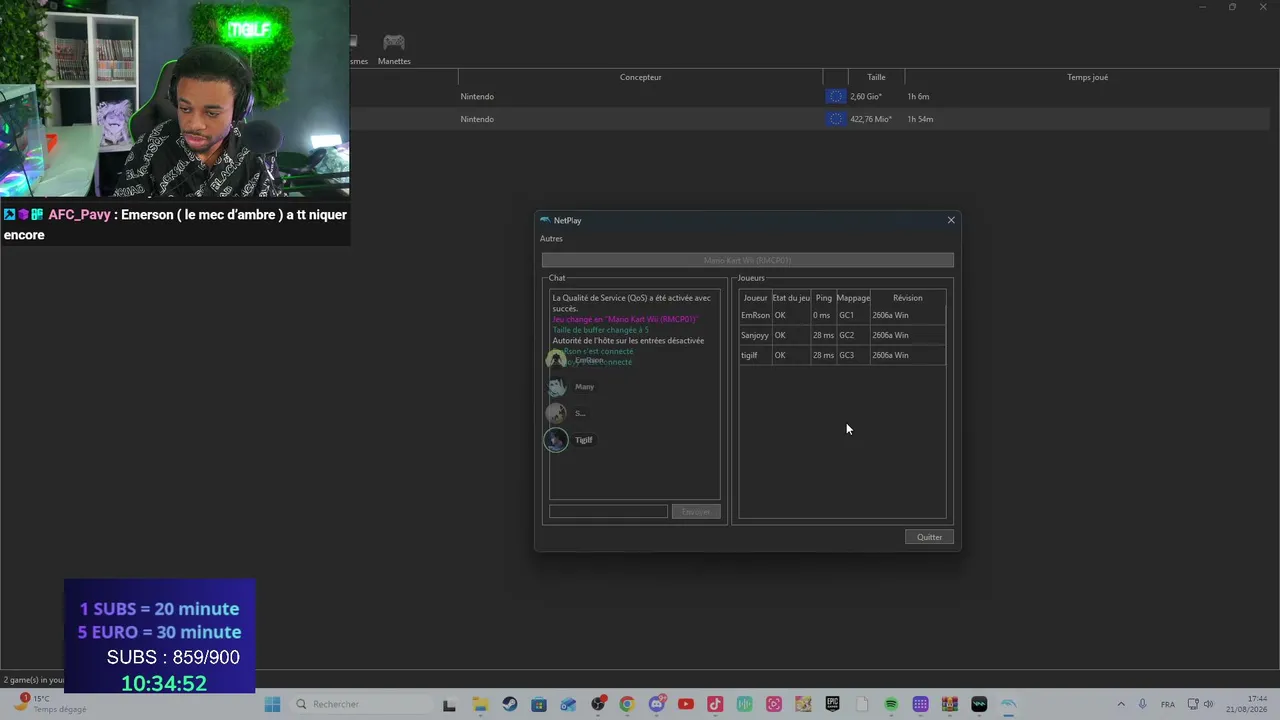Open the volume control in the system tray
1280x720 pixels.
coord(1209,704)
